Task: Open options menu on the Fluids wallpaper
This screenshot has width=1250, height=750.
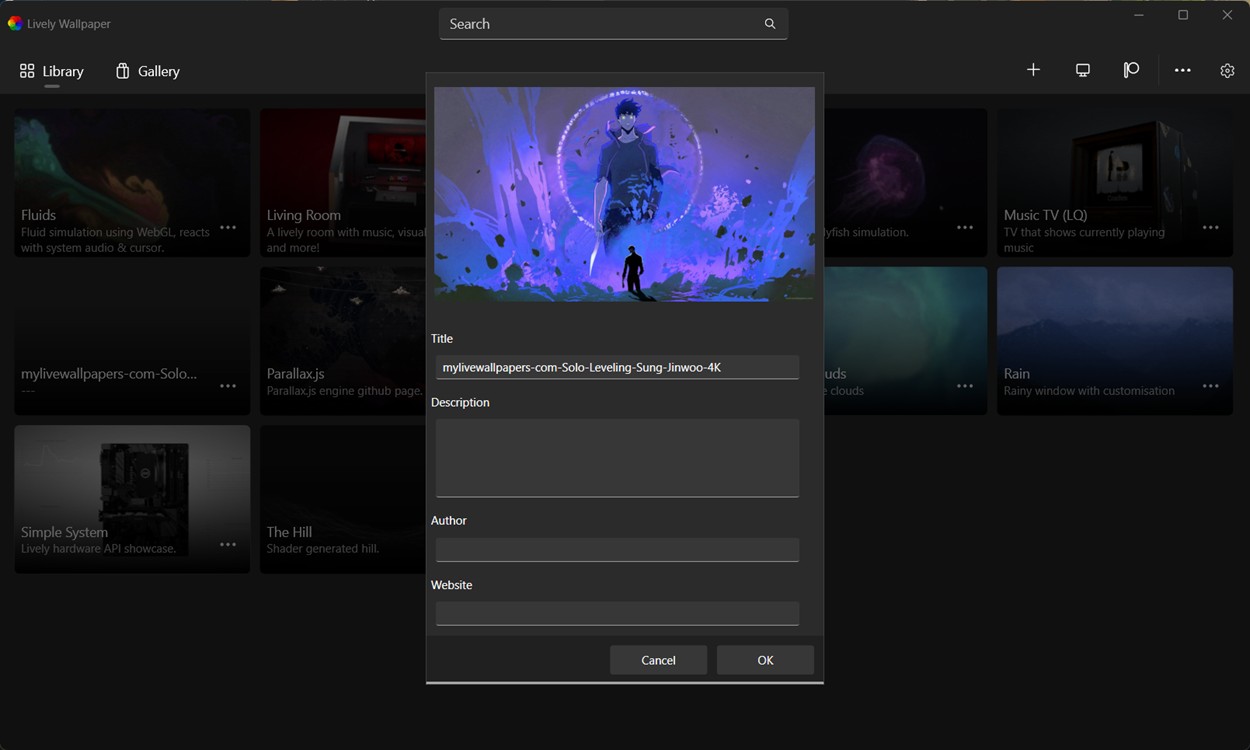Action: (x=228, y=227)
